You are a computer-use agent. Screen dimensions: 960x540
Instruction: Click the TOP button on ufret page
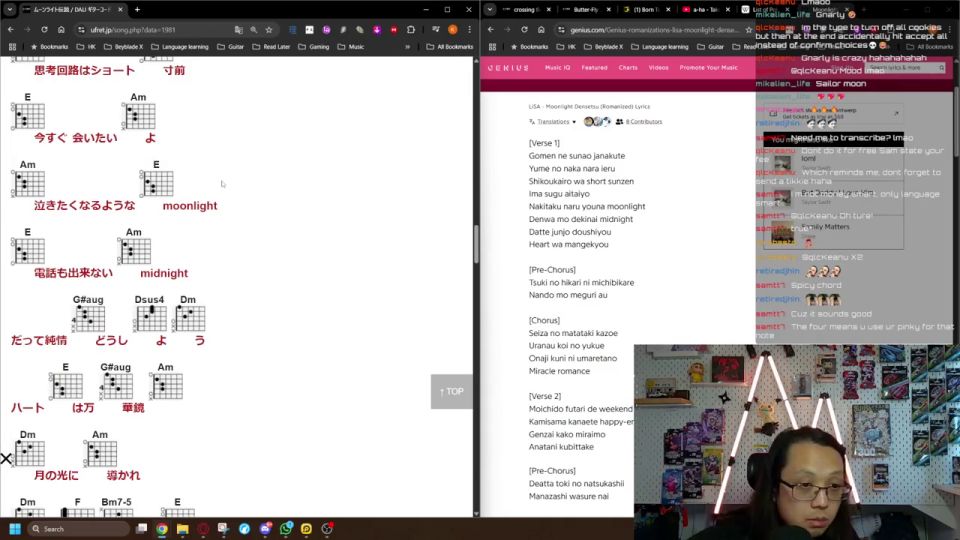pyautogui.click(x=452, y=391)
